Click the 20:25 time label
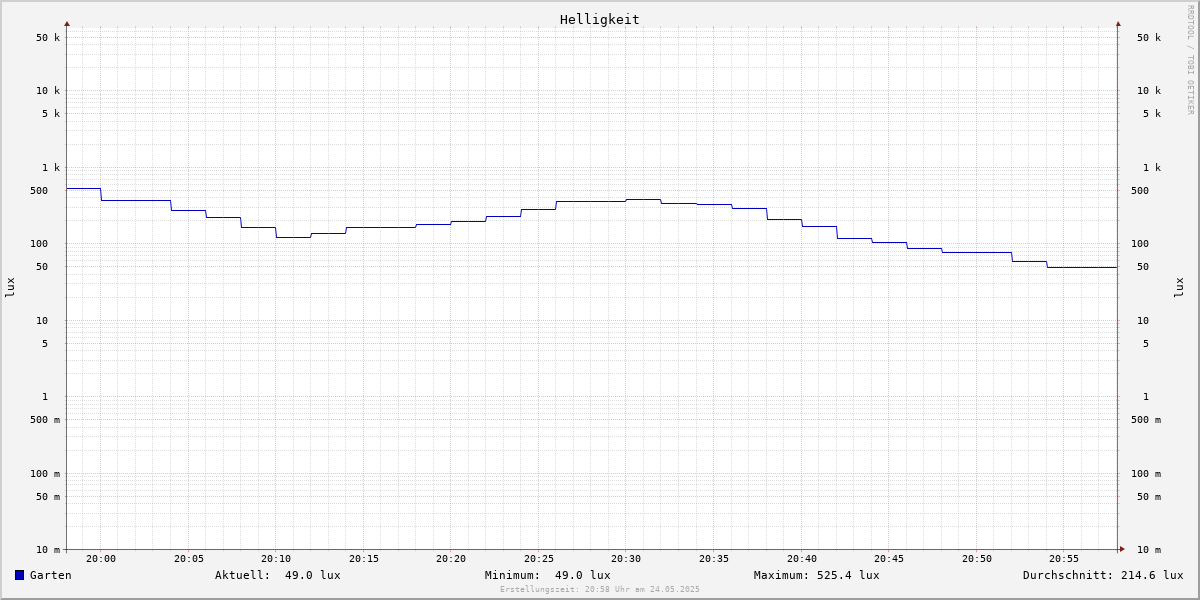The width and height of the screenshot is (1200, 600). (x=539, y=559)
